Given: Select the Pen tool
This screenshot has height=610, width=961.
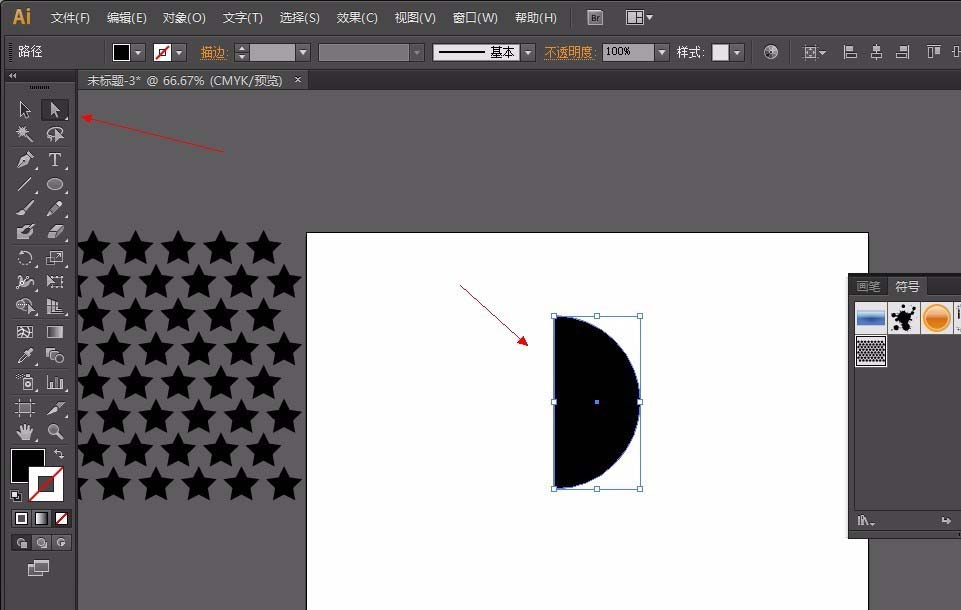Looking at the screenshot, I should pos(24,160).
